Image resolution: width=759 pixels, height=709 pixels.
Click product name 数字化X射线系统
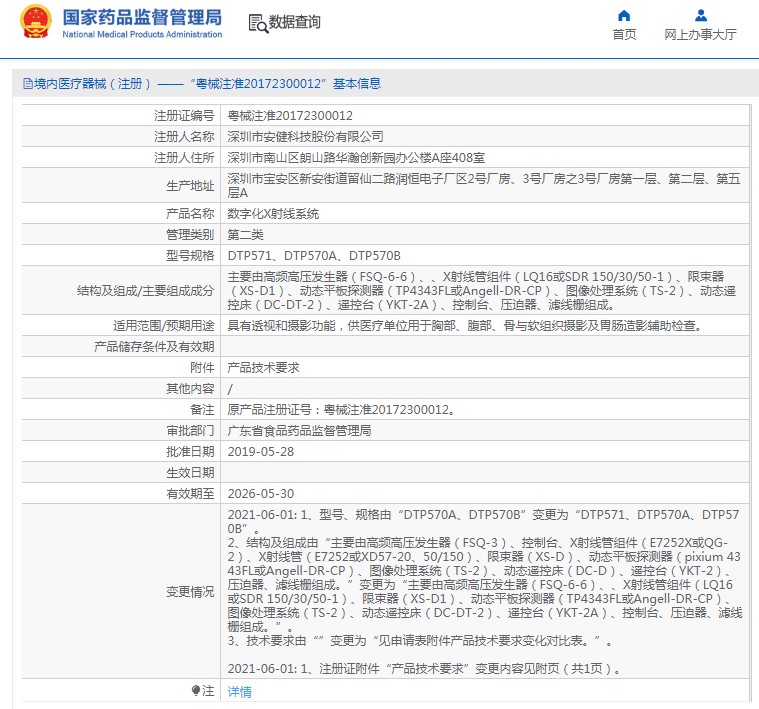click(274, 214)
